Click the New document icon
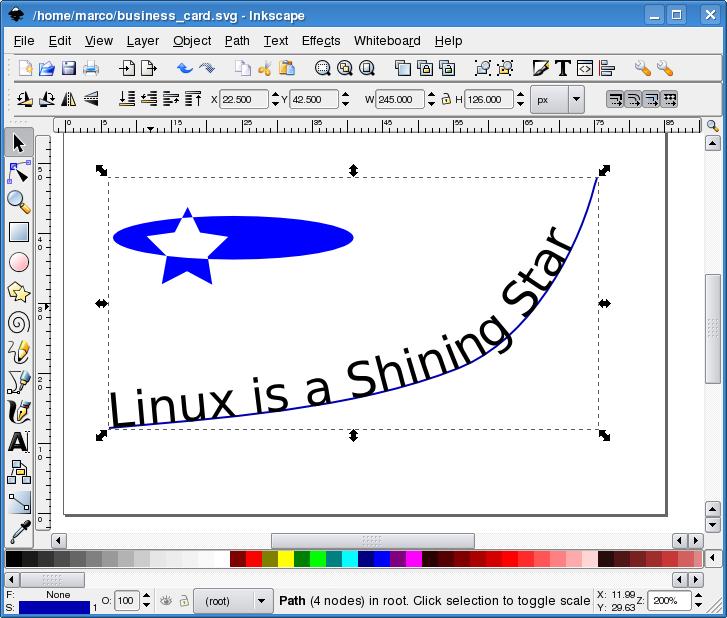Screen dimensions: 727x618 coord(26,69)
